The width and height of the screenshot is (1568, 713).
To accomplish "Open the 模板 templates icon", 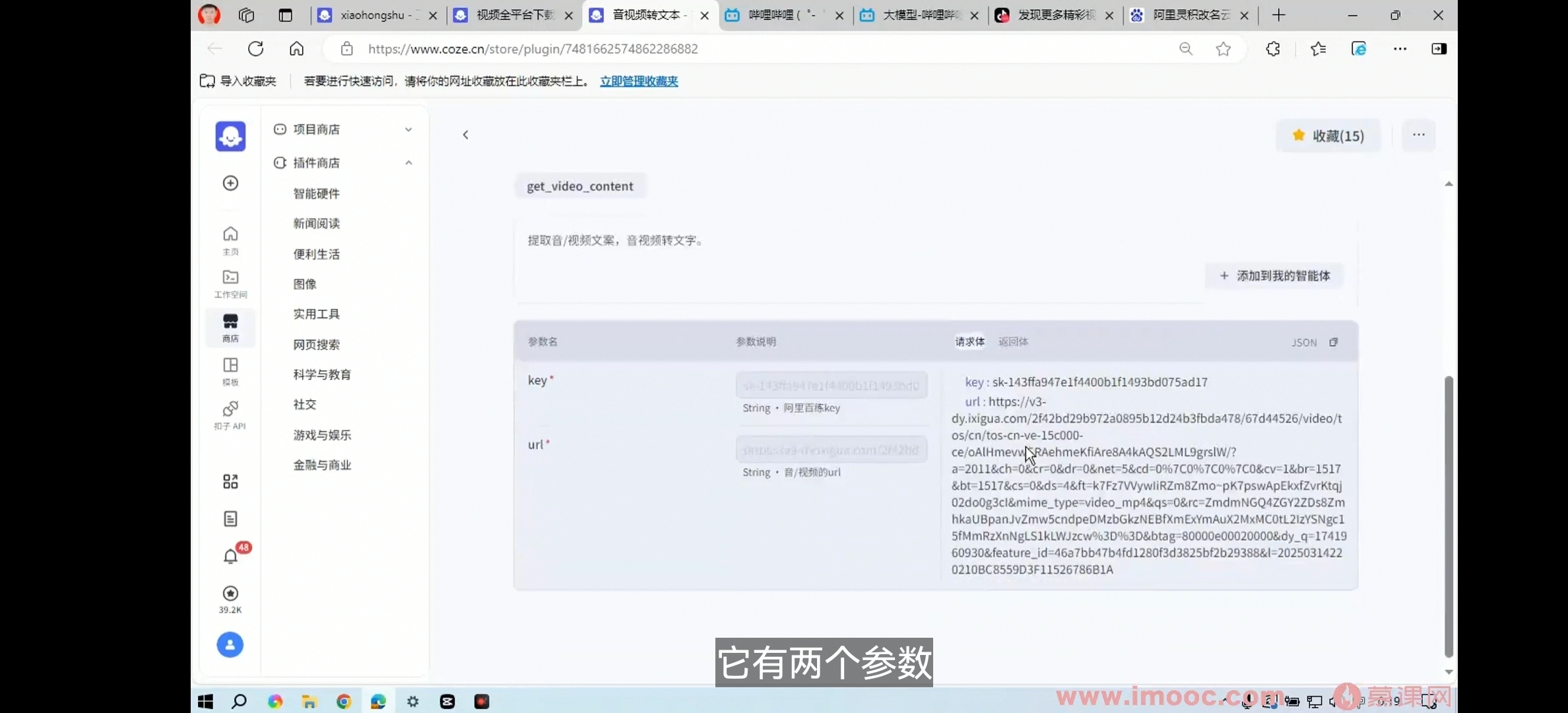I will point(230,370).
